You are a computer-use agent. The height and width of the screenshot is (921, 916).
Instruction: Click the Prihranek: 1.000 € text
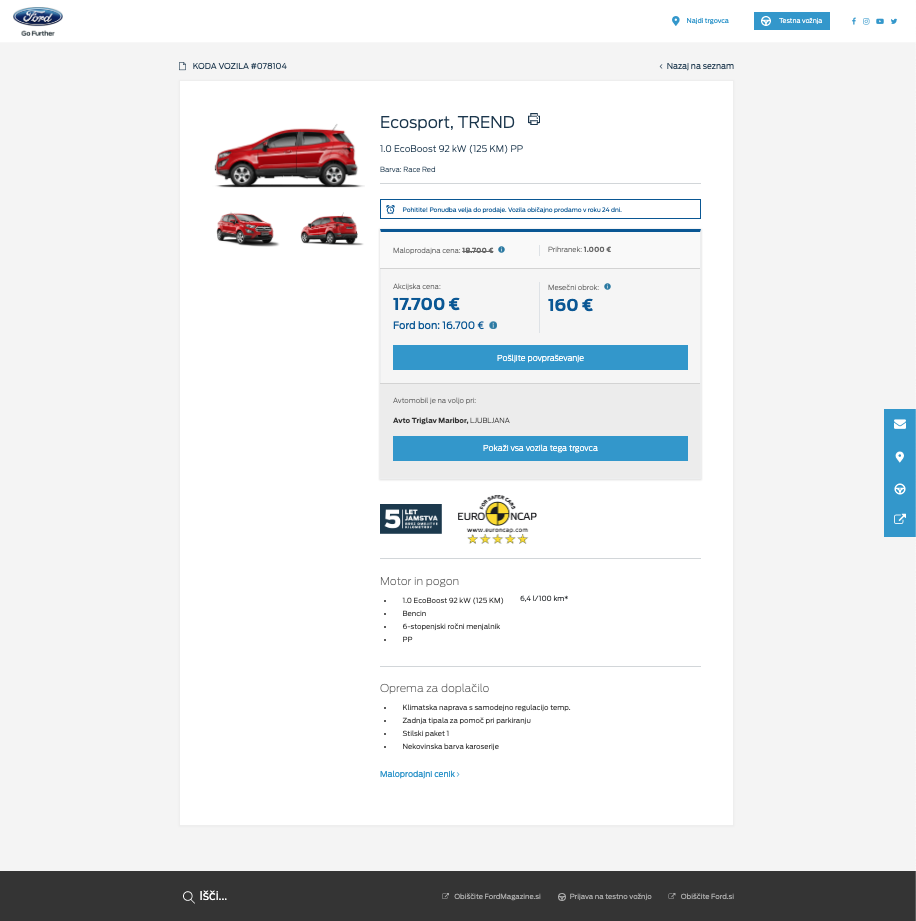pos(579,250)
